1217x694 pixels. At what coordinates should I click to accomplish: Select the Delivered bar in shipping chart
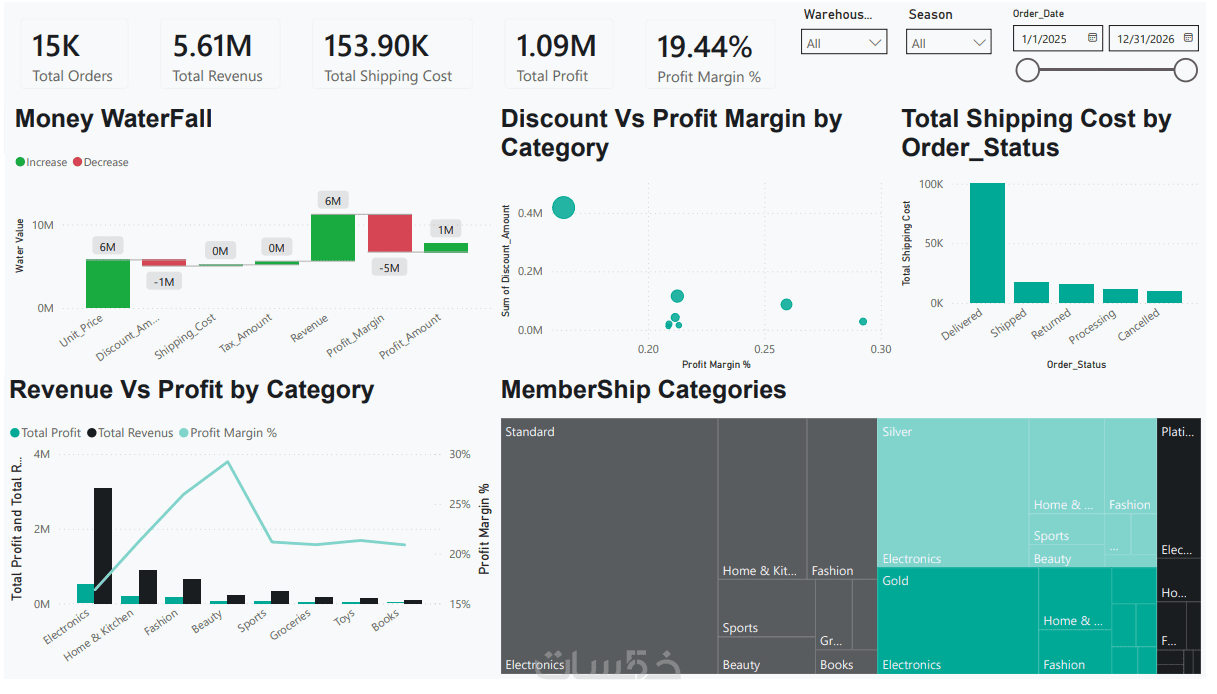pyautogui.click(x=987, y=243)
